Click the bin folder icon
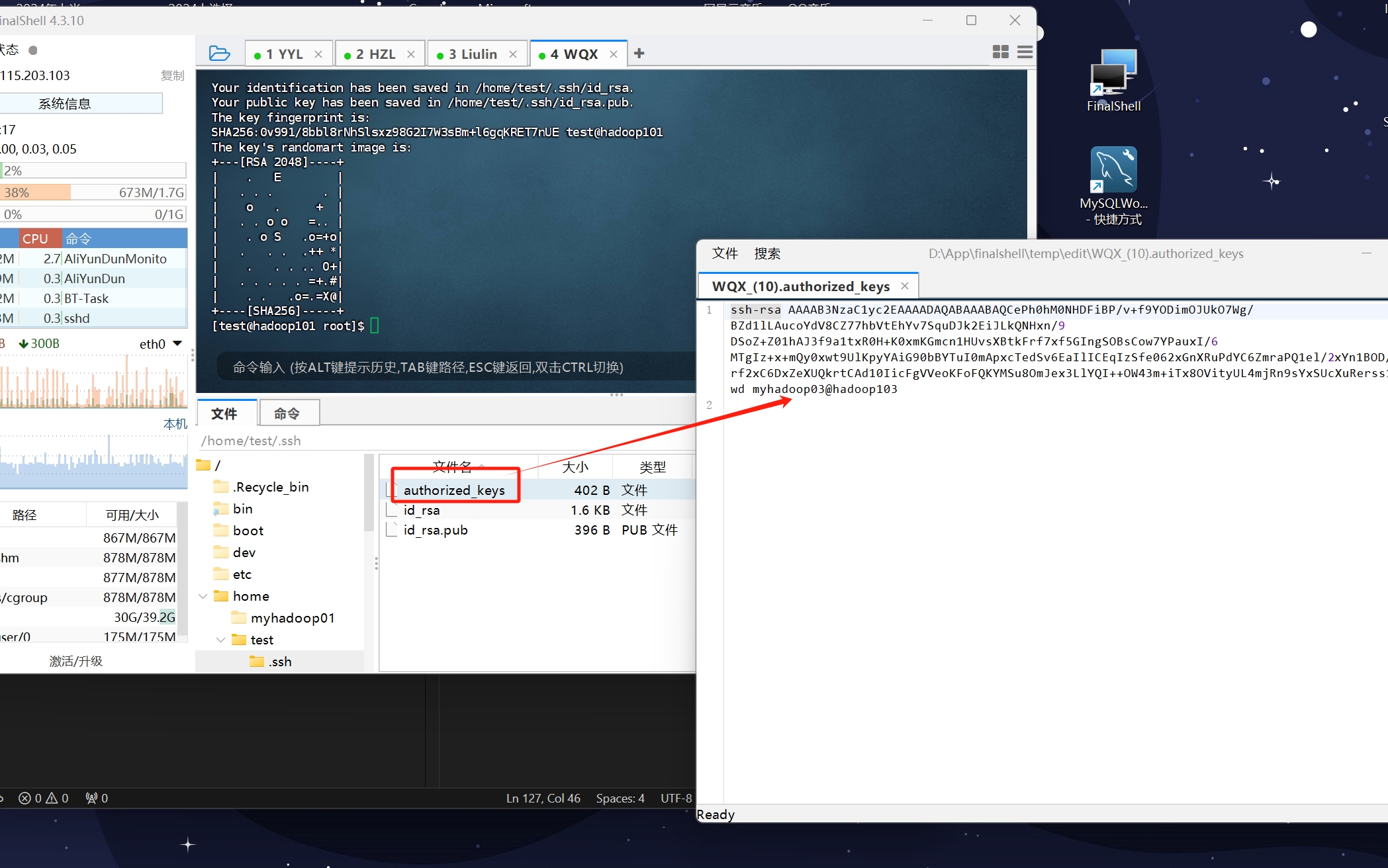The width and height of the screenshot is (1388, 868). pyautogui.click(x=221, y=509)
